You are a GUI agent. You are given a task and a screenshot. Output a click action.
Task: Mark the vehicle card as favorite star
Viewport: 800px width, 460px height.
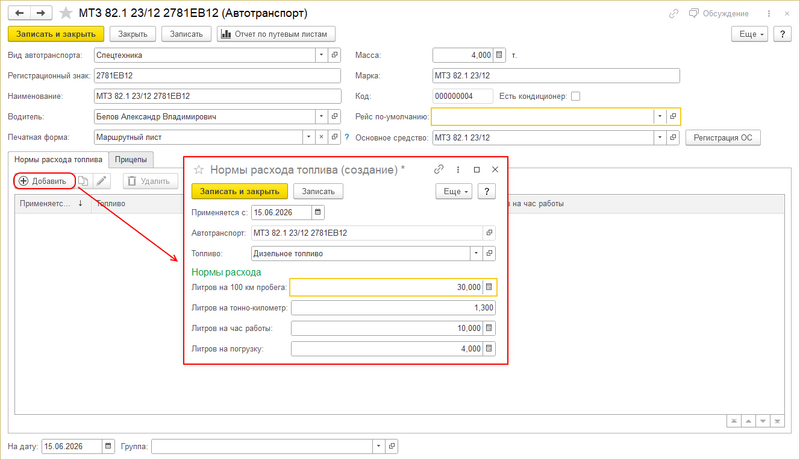point(66,13)
